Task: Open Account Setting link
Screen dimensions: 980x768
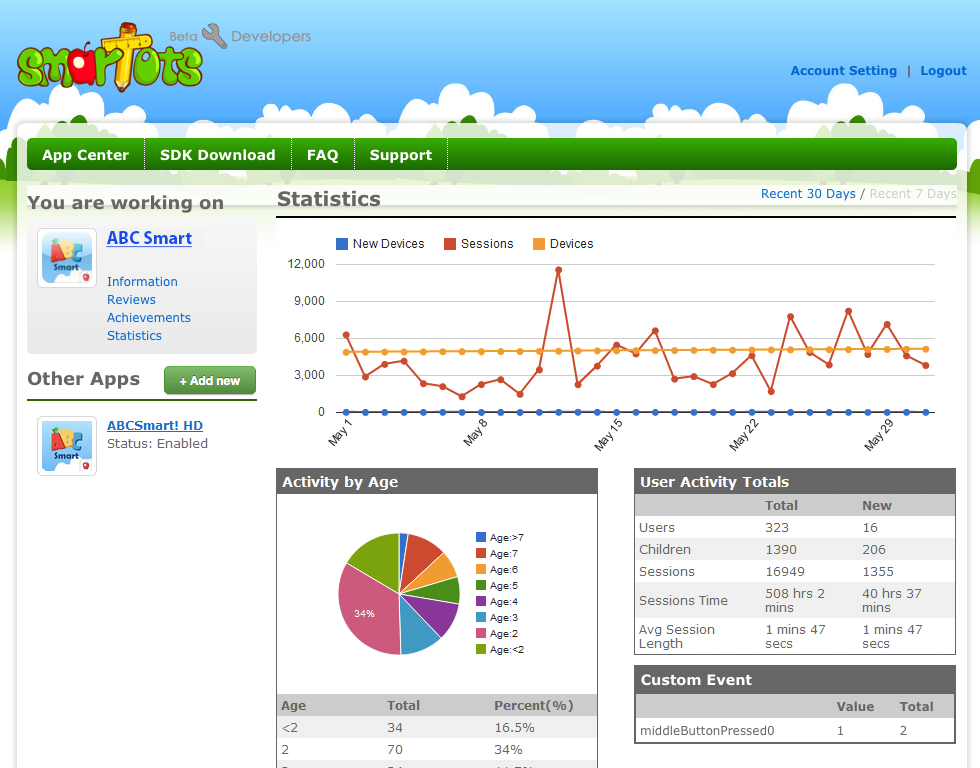Action: pyautogui.click(x=844, y=71)
